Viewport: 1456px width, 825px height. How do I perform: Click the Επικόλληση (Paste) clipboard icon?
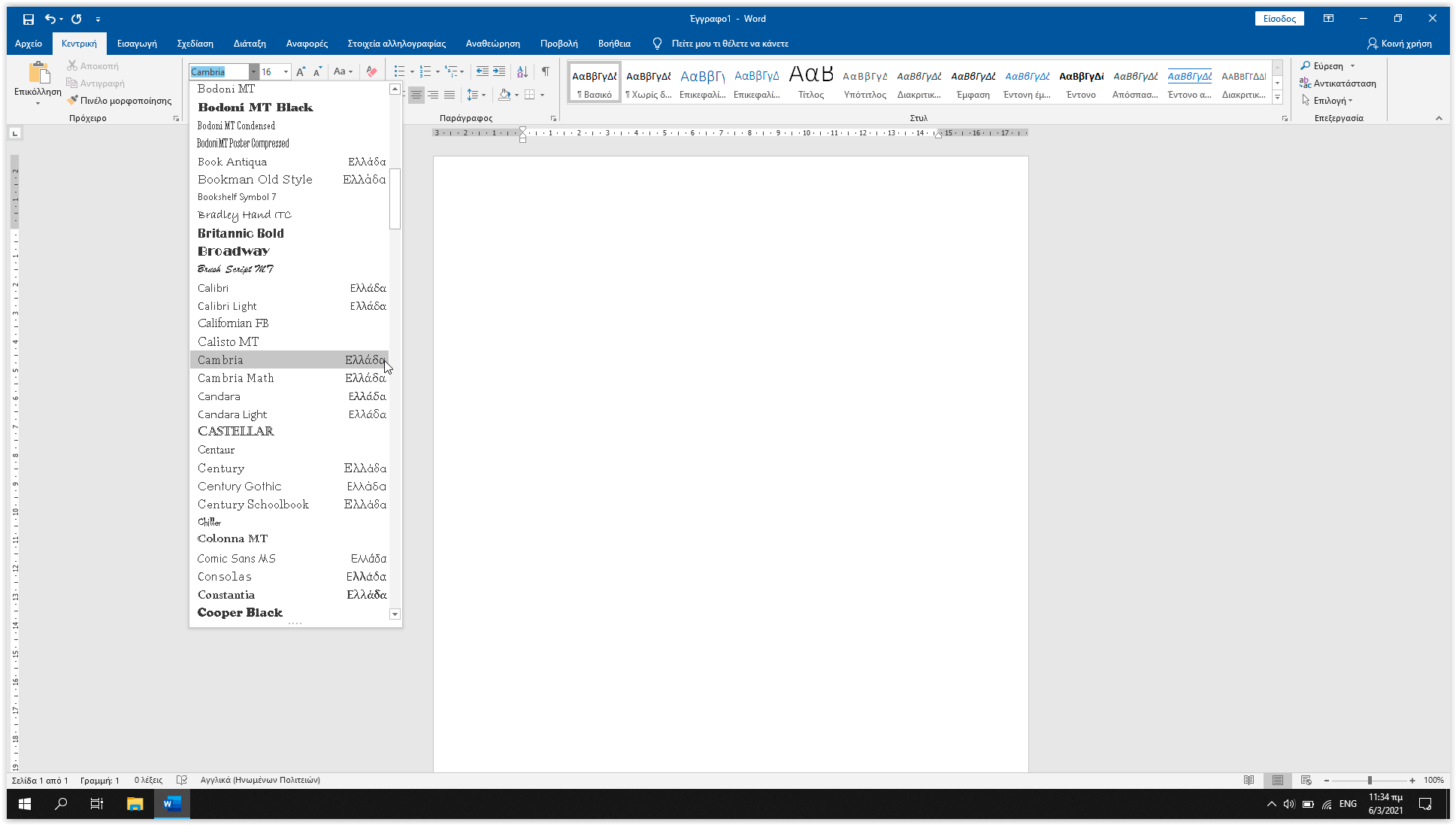38,73
